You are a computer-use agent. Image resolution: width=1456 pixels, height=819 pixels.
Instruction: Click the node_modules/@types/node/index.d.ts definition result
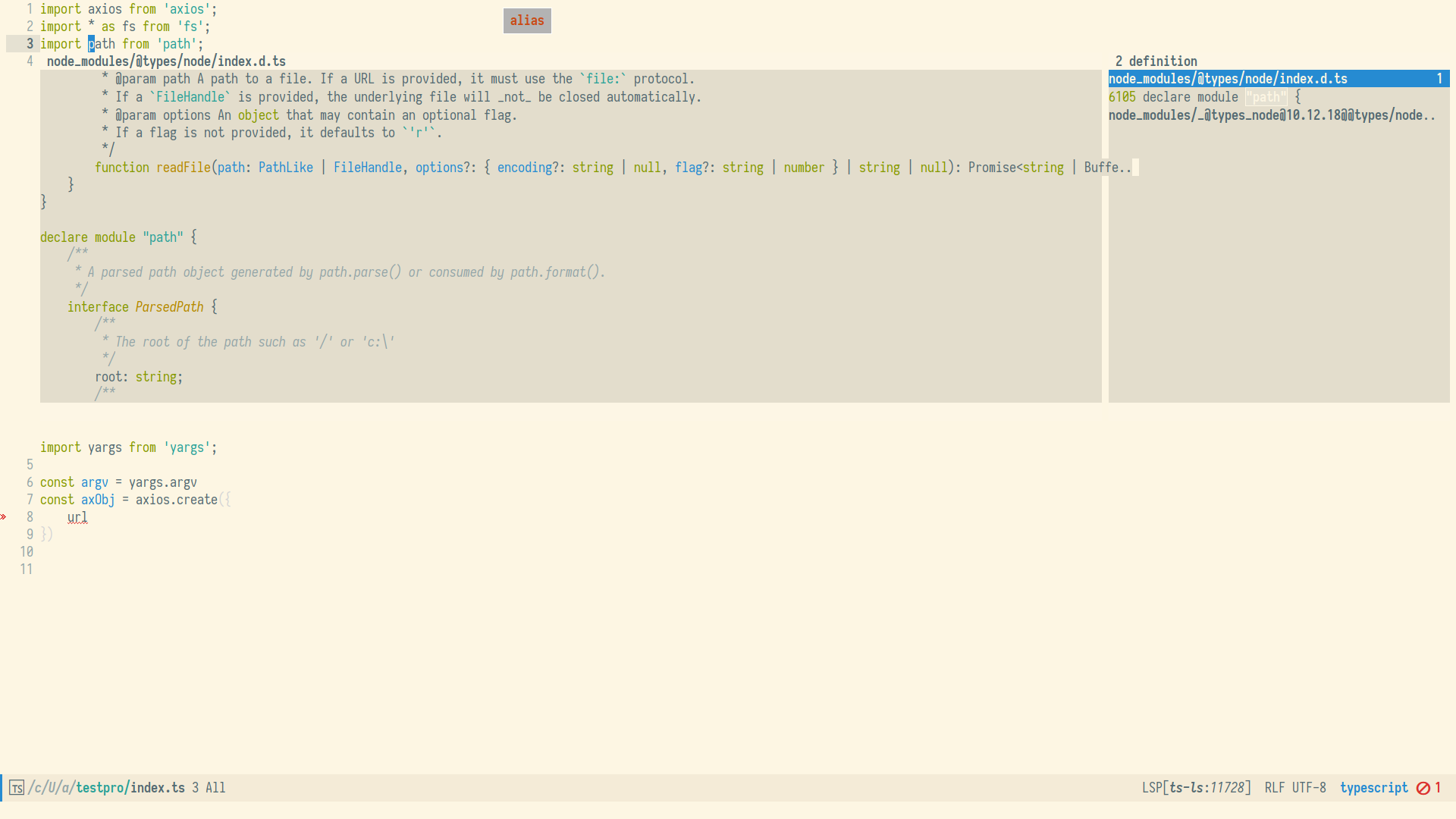1228,79
